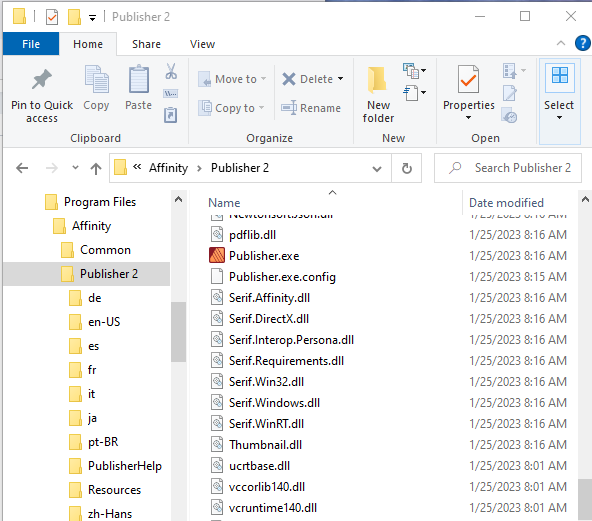Viewport: 592px width, 521px height.
Task: Expand the Properties dropdown arrow
Action: [x=468, y=118]
